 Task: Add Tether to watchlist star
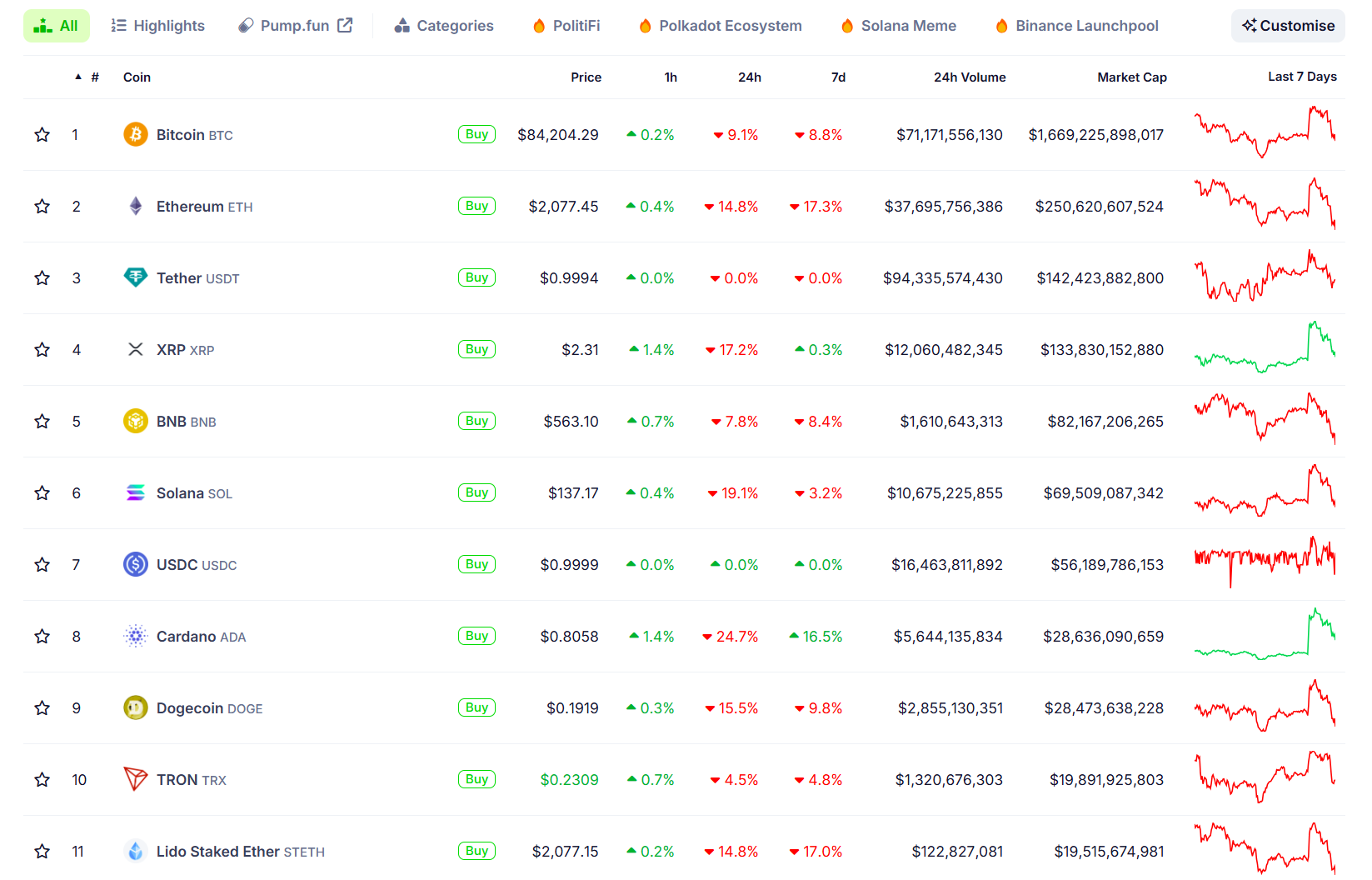42,277
